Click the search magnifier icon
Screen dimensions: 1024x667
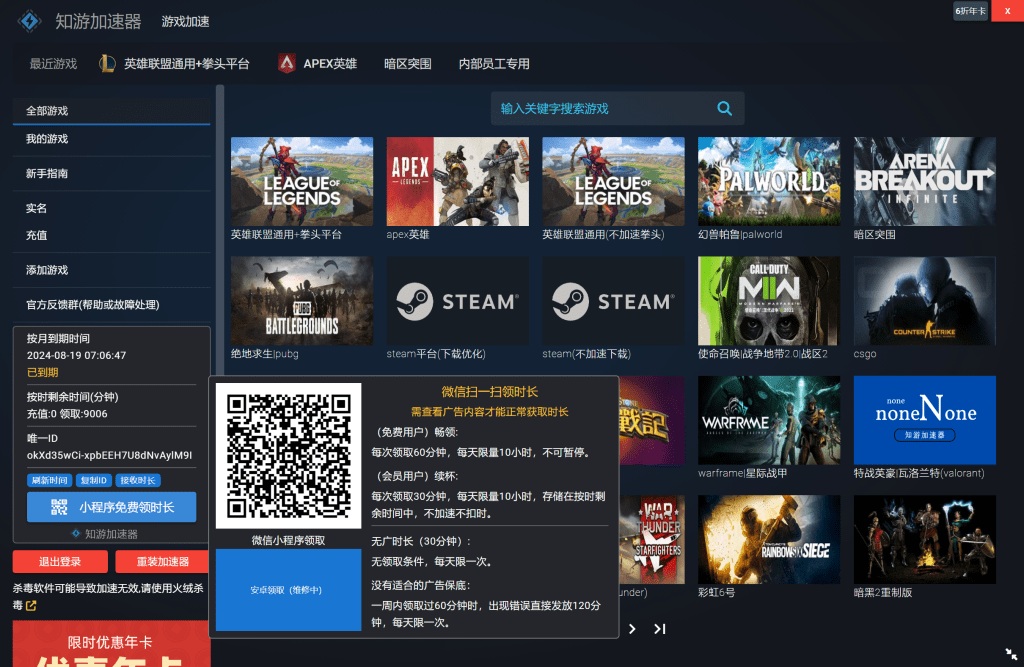tap(724, 108)
